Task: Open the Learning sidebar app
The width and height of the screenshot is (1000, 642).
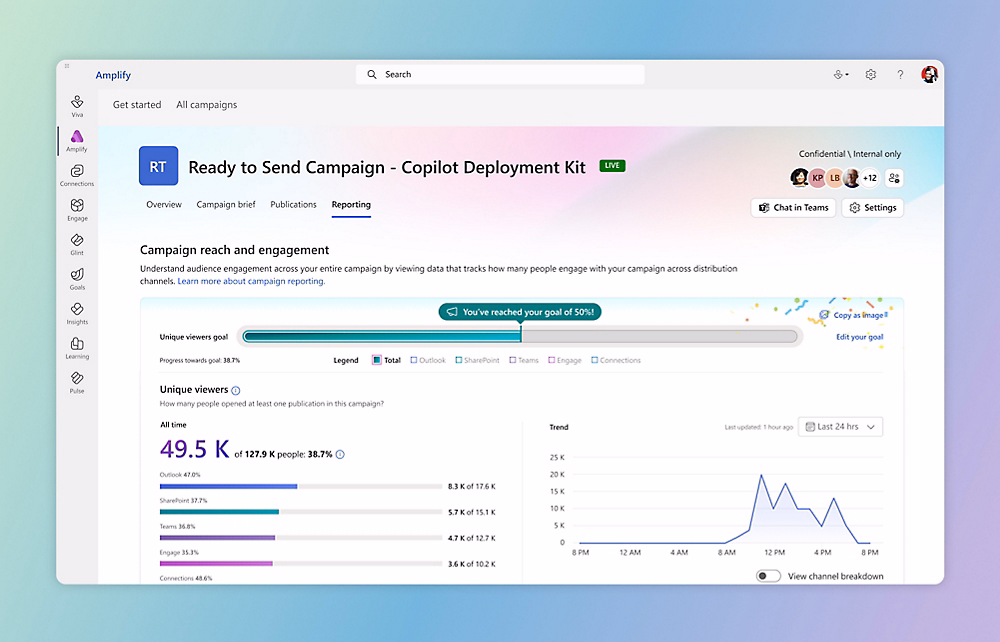Action: pos(77,347)
